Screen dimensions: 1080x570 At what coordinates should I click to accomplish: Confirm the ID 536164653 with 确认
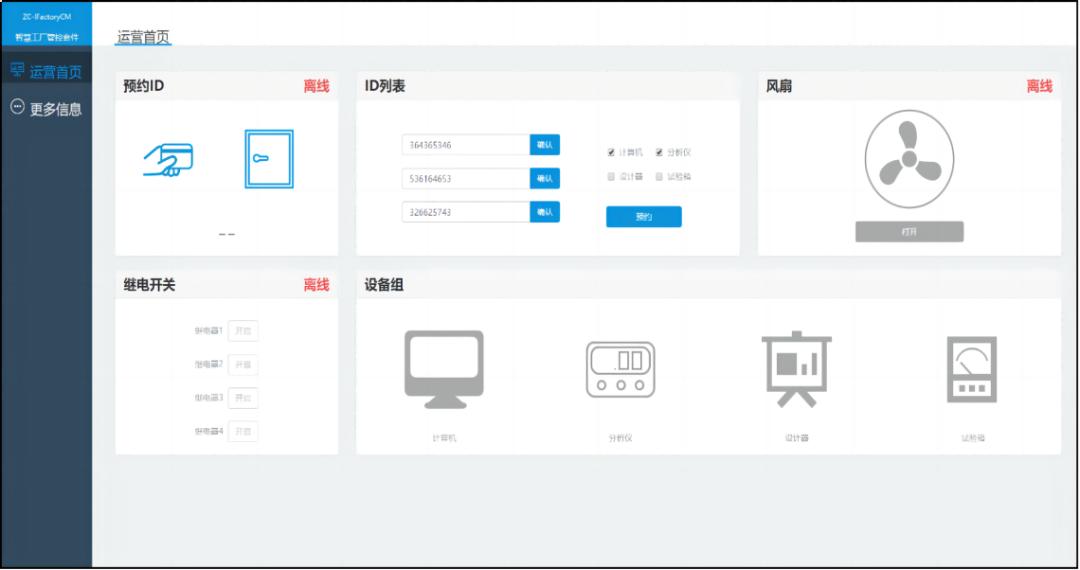[545, 178]
